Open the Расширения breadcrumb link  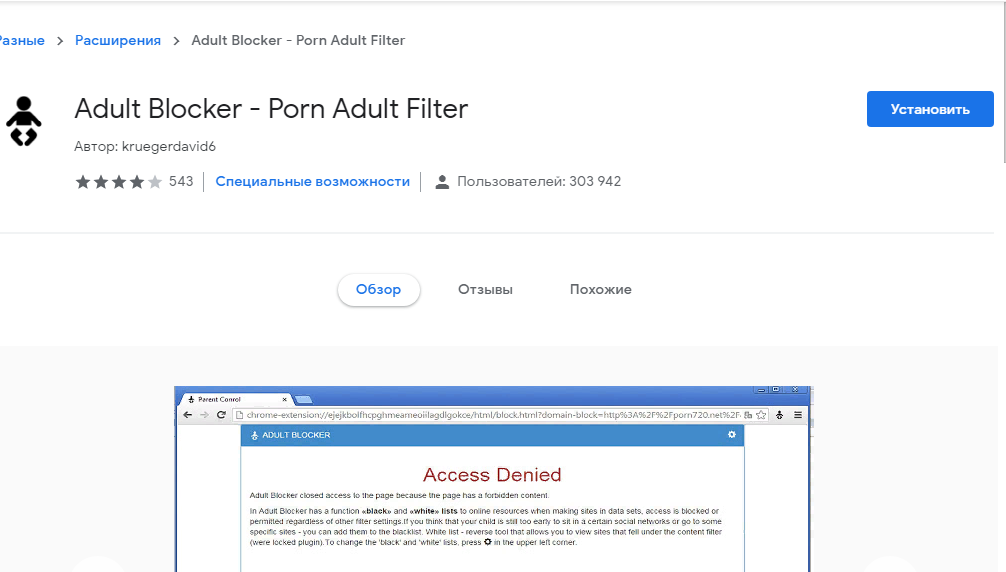pyautogui.click(x=118, y=40)
